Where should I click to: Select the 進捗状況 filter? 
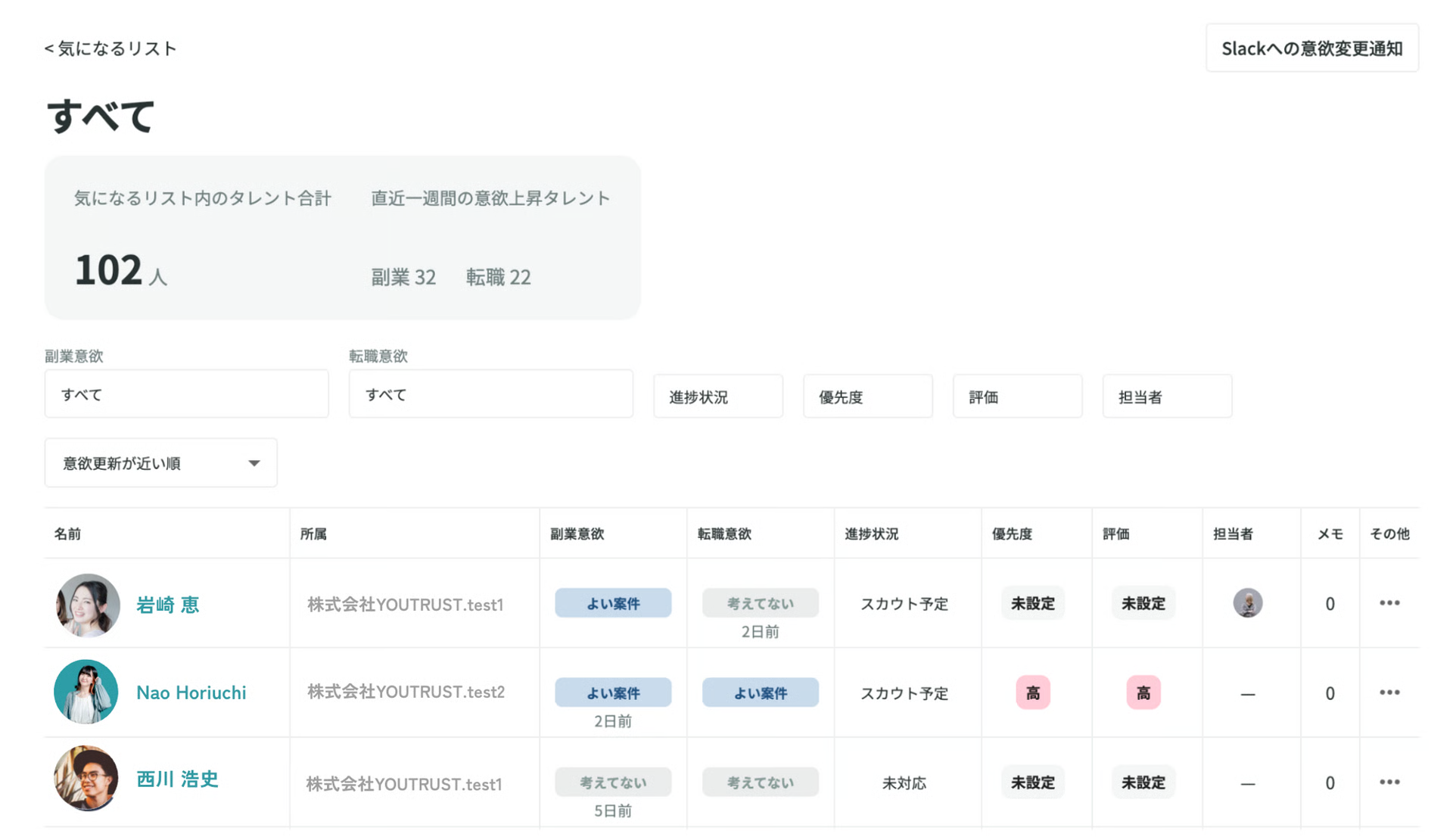point(717,396)
